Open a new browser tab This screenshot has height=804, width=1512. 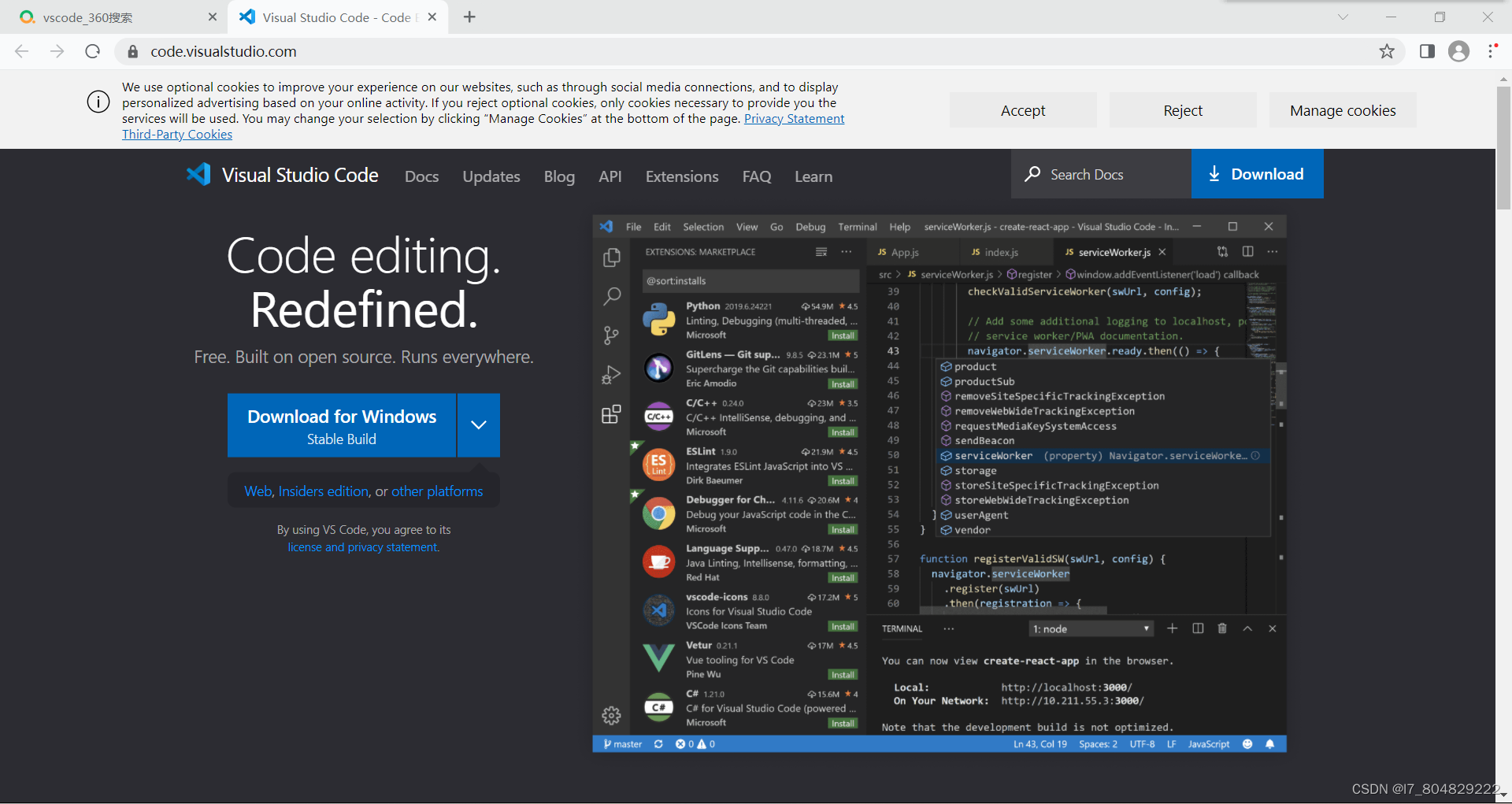(469, 17)
